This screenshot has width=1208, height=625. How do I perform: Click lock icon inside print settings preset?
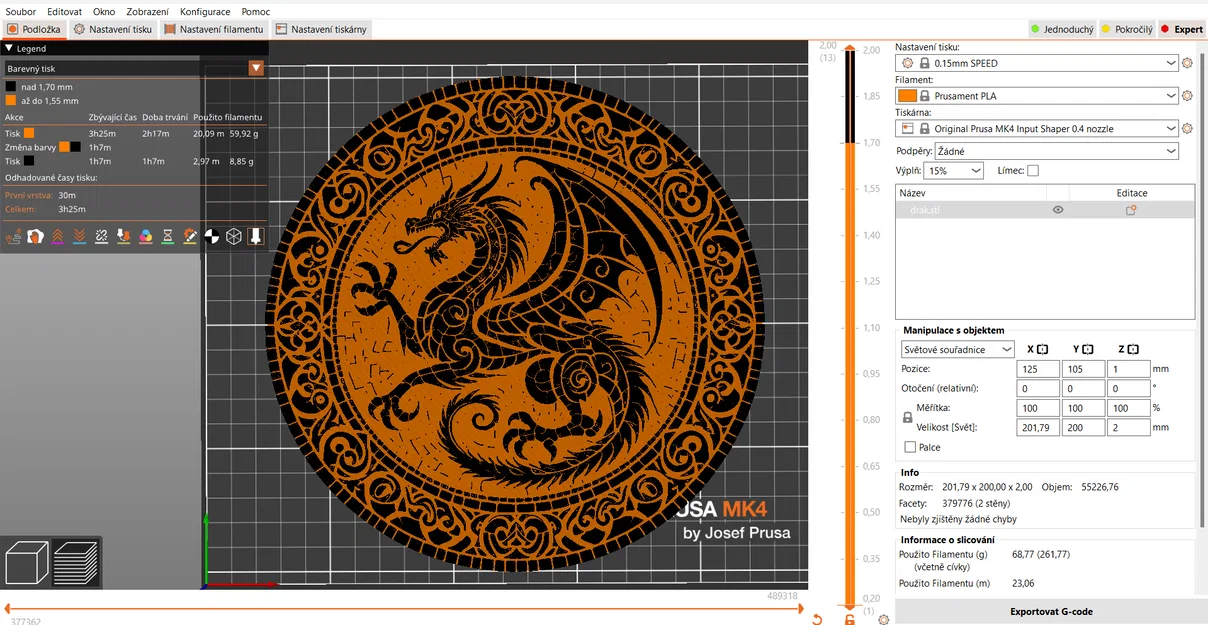pyautogui.click(x=924, y=63)
